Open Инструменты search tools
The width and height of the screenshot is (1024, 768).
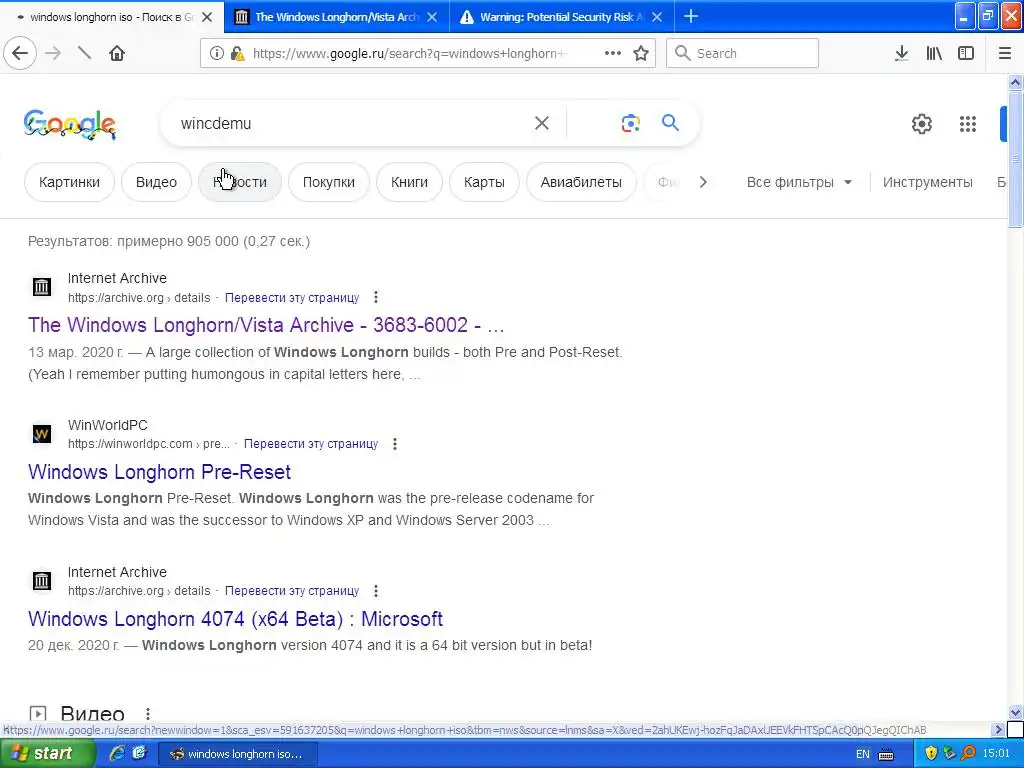[927, 182]
